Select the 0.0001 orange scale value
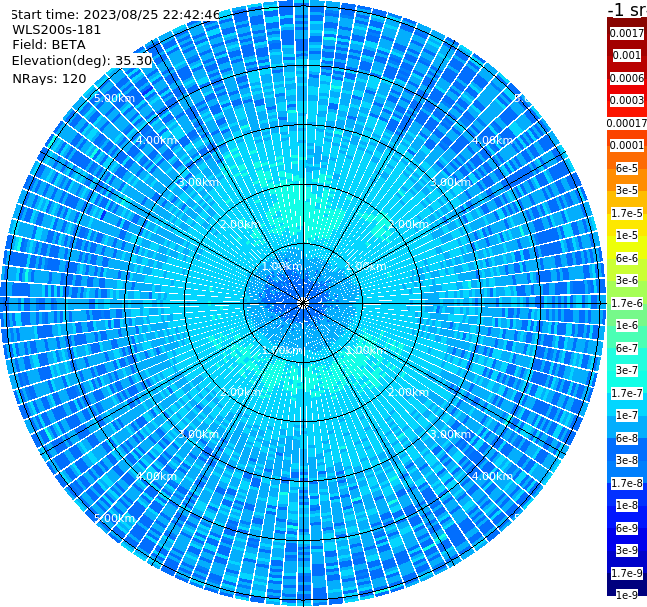Viewport: 647px width, 607px height. 627,145
